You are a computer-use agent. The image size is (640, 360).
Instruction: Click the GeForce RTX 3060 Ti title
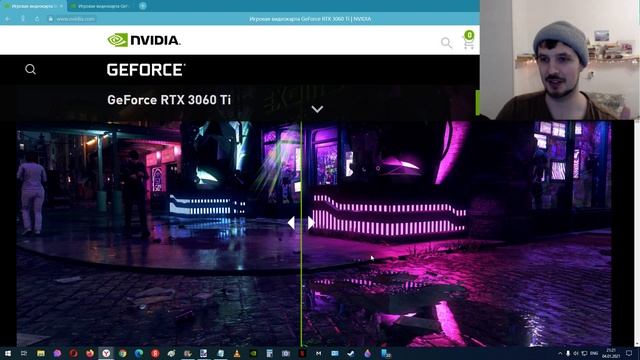[x=169, y=100]
